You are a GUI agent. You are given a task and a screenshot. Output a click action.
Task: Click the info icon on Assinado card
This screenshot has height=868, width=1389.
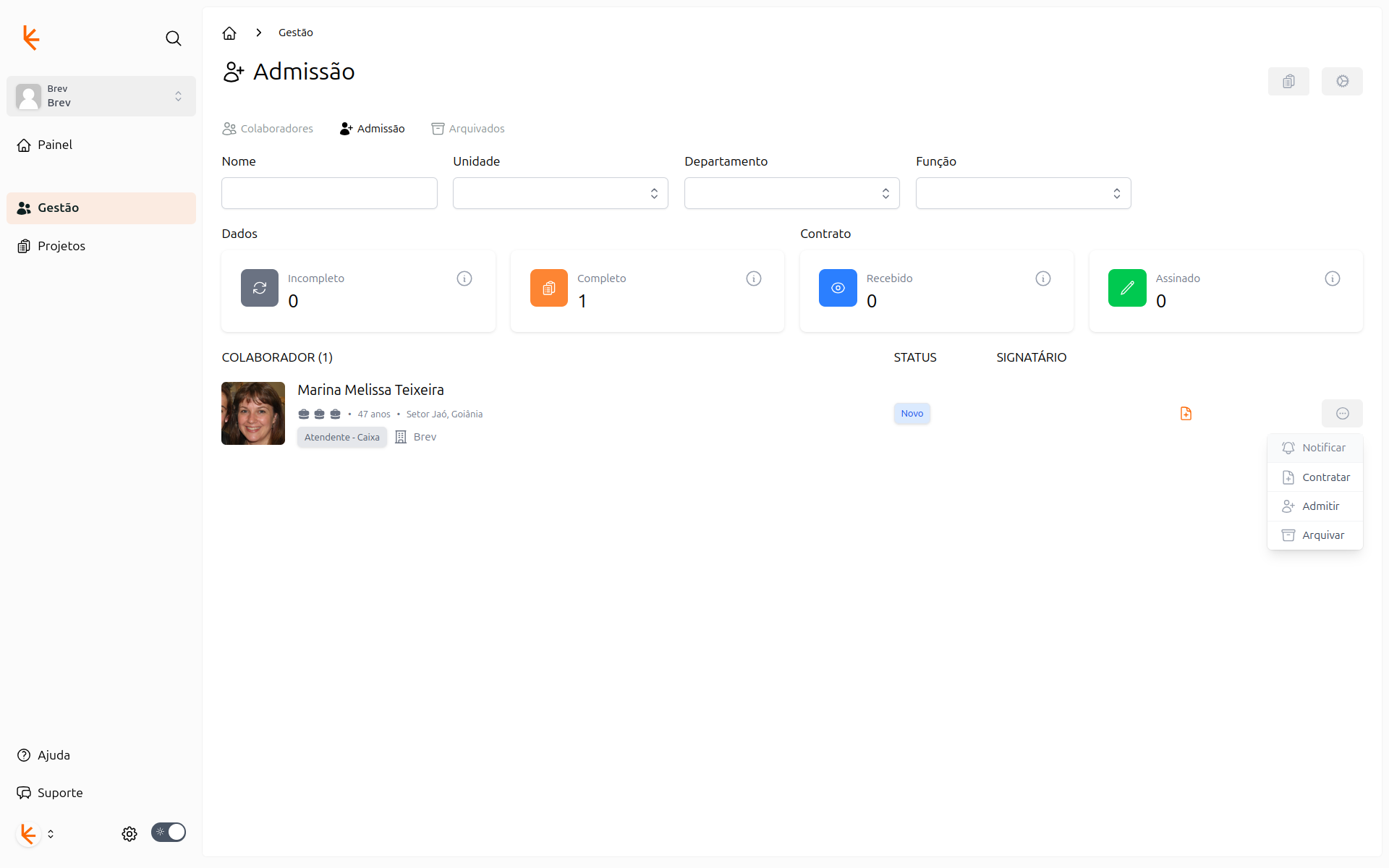tap(1332, 278)
